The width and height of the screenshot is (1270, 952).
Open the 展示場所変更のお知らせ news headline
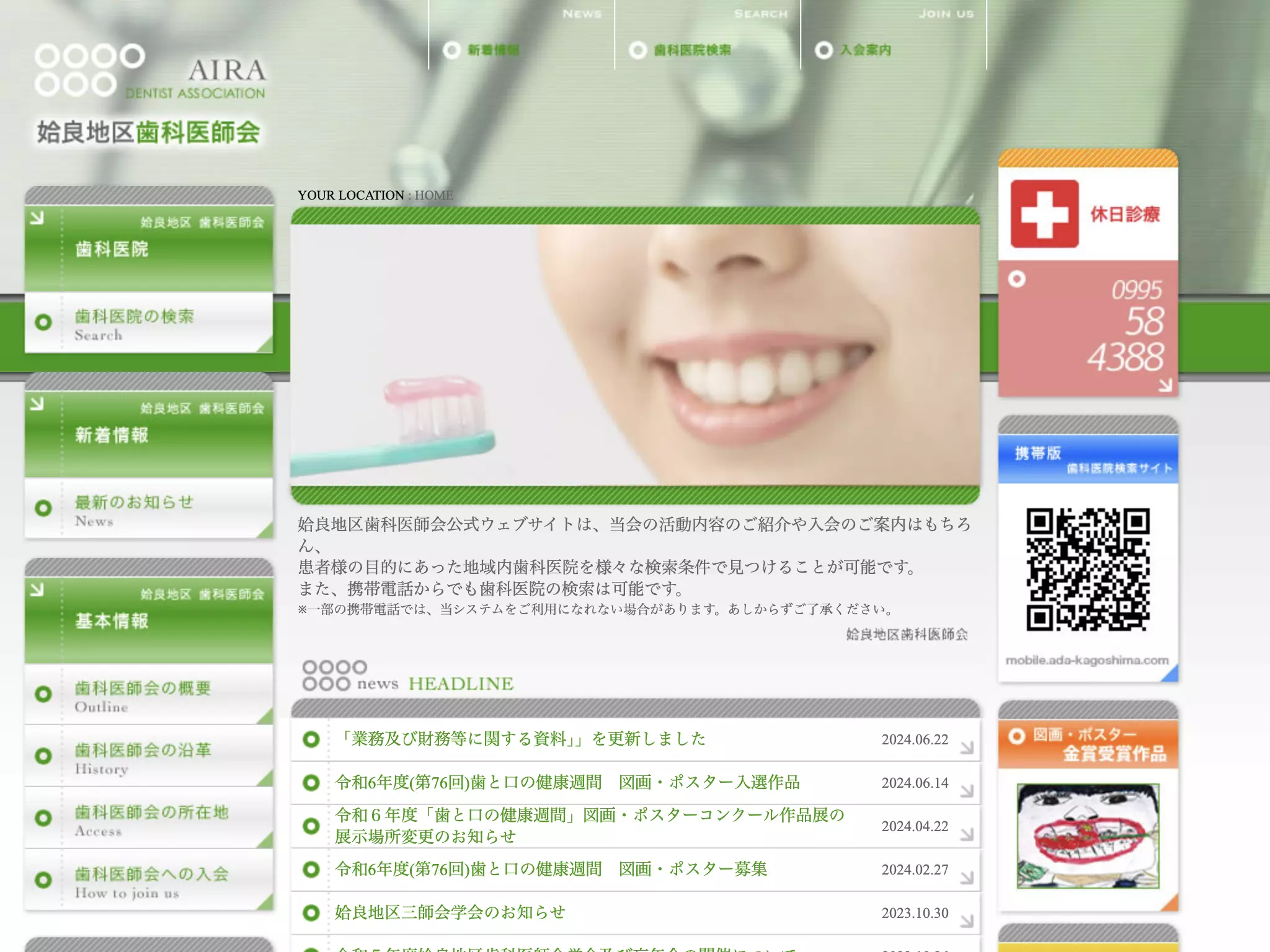coord(590,826)
